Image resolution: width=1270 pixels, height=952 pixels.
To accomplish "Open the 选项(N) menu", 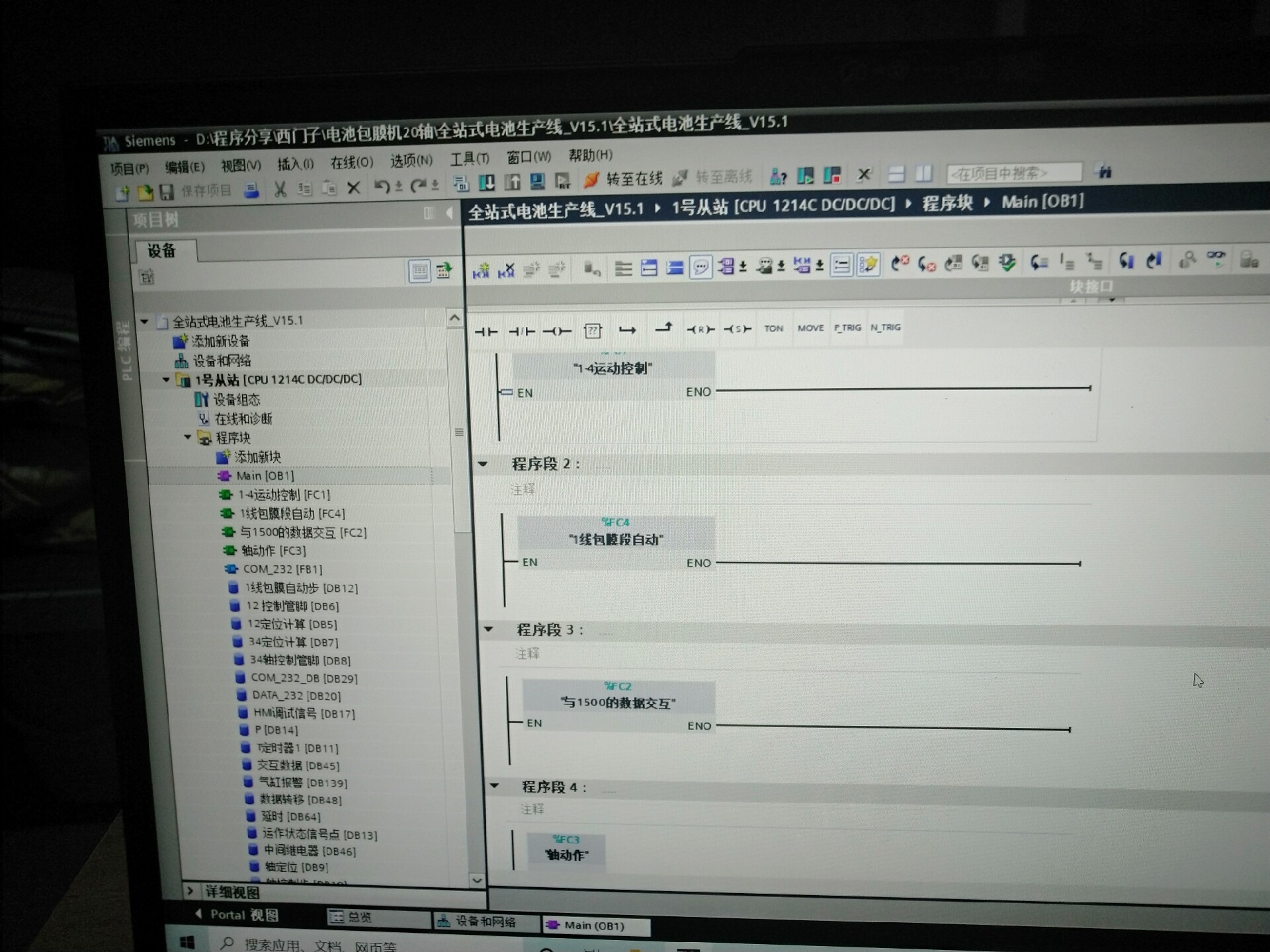I will pos(411,161).
